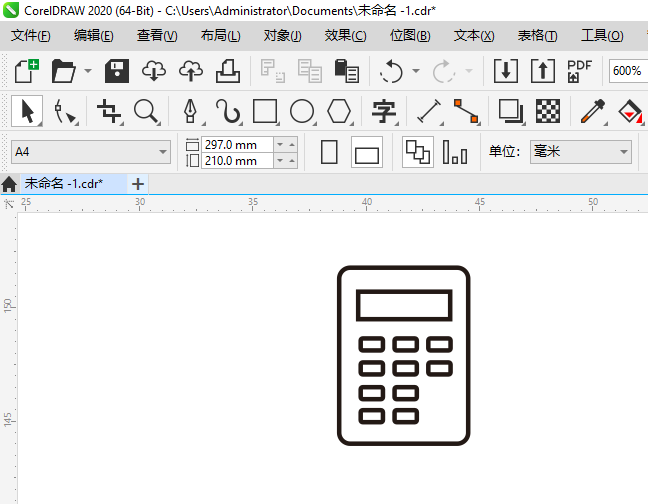648x504 pixels.
Task: Increase page height with up arrow
Action: click(x=292, y=160)
